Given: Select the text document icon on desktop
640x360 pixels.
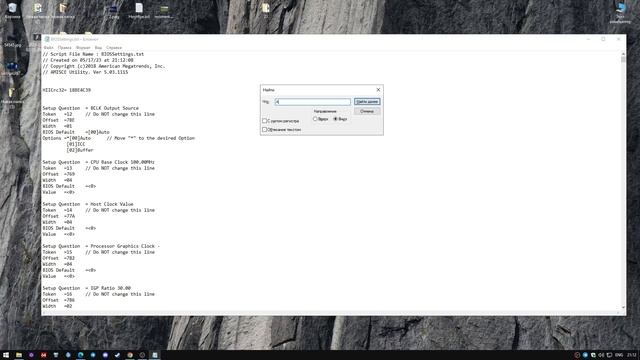Looking at the screenshot, I should pos(139,10).
